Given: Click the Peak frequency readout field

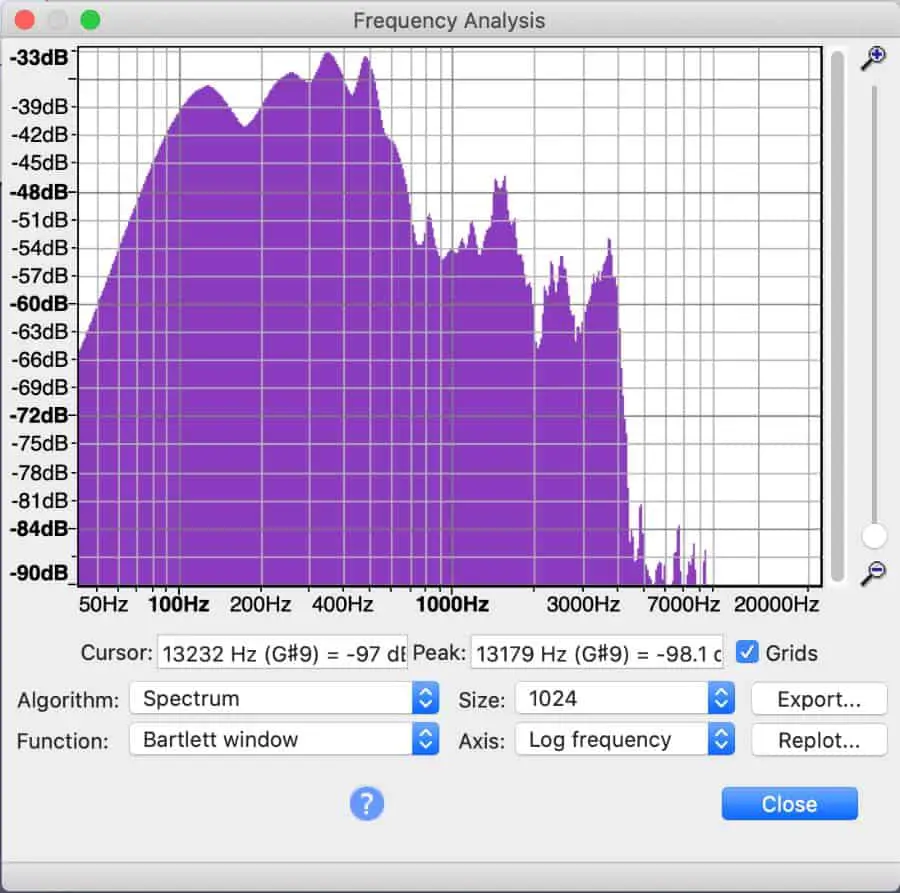Looking at the screenshot, I should coord(597,653).
